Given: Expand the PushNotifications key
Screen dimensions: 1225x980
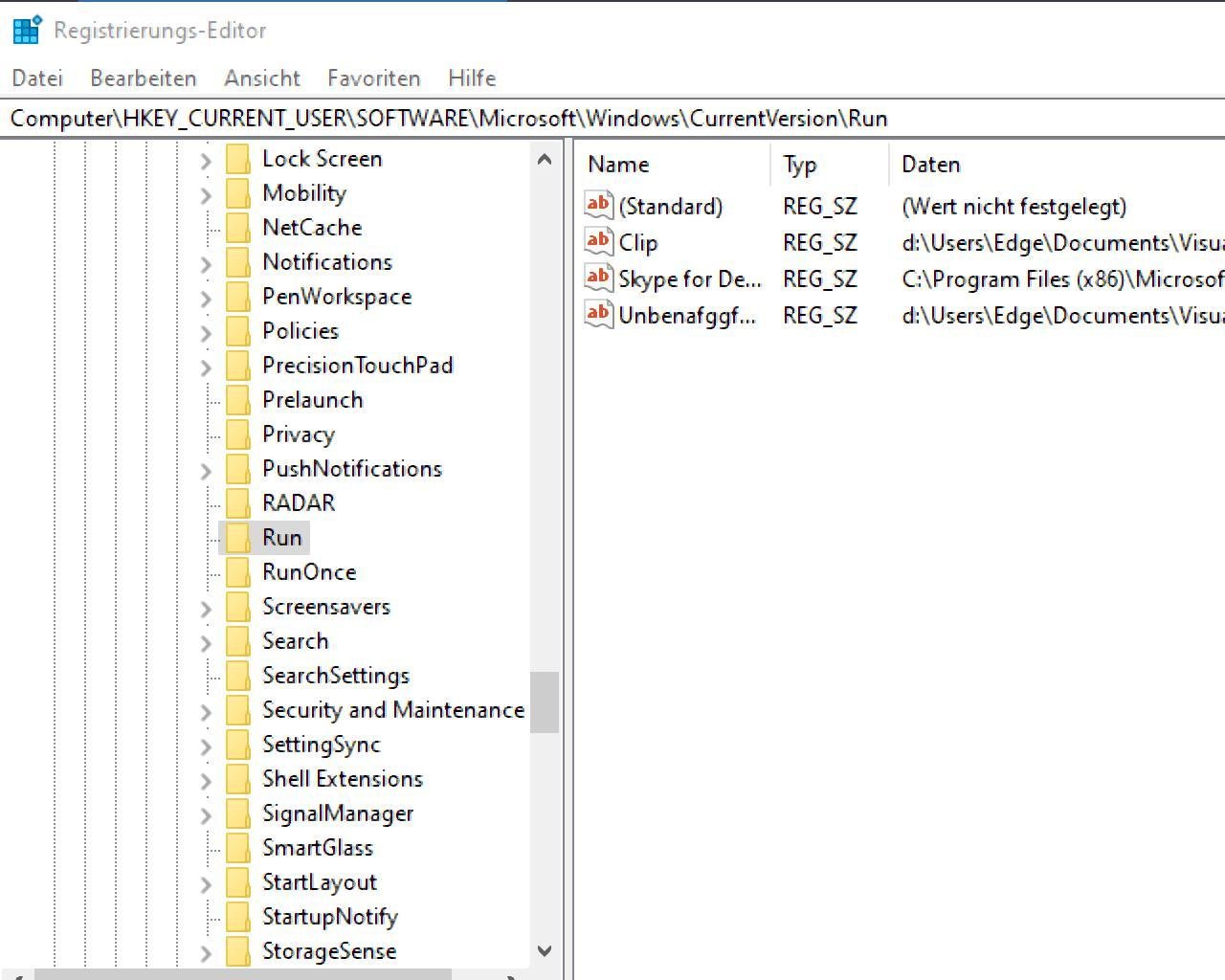Looking at the screenshot, I should [206, 471].
